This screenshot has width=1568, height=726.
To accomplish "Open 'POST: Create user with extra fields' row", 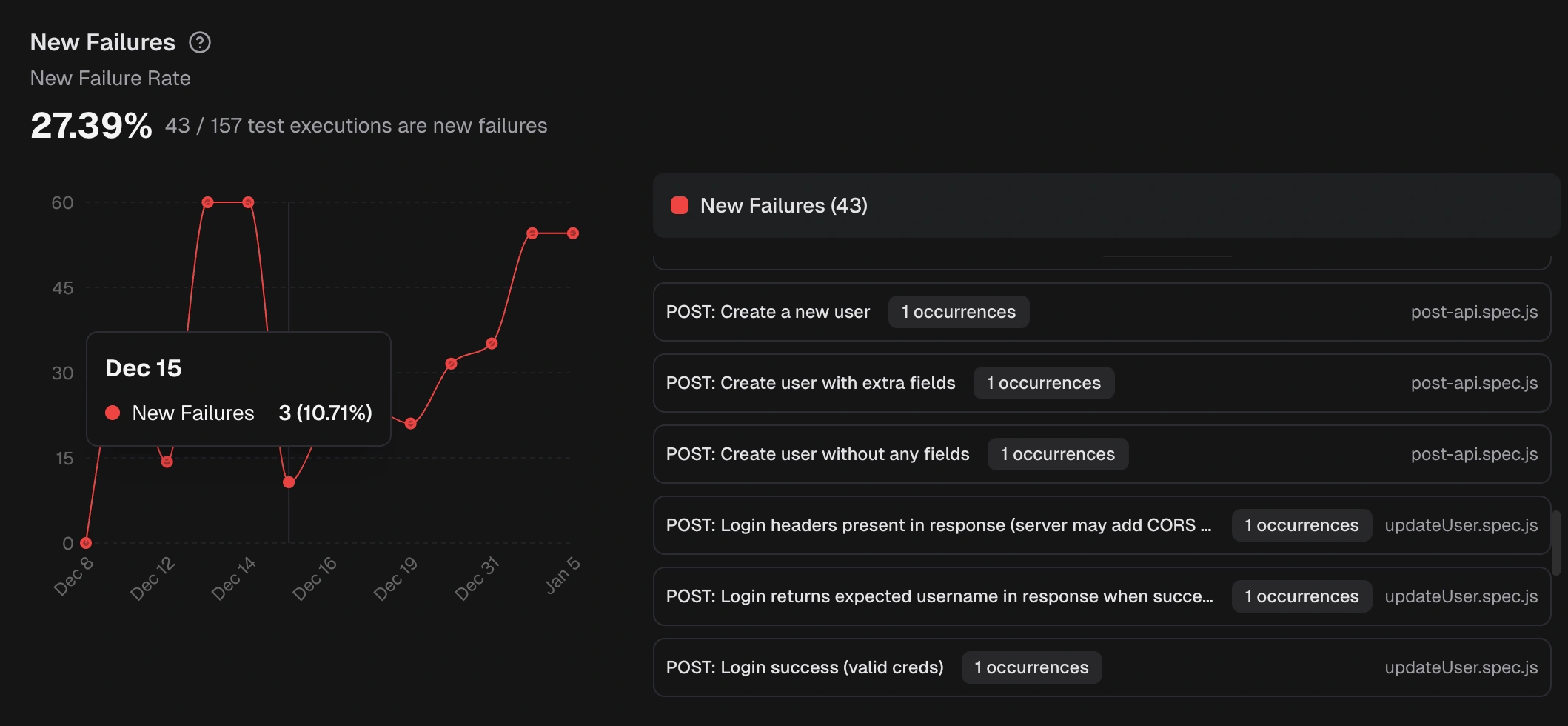I will [811, 383].
